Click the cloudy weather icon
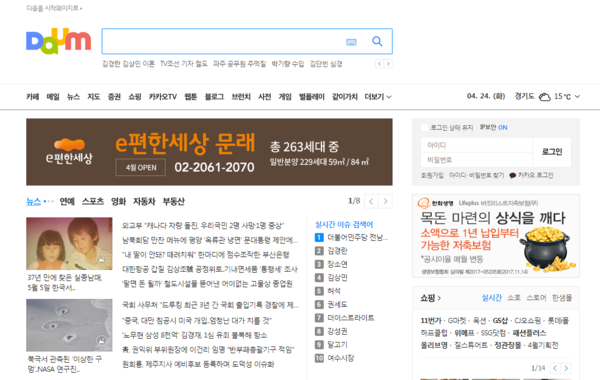Screen dimensions: 600x380 545,97
